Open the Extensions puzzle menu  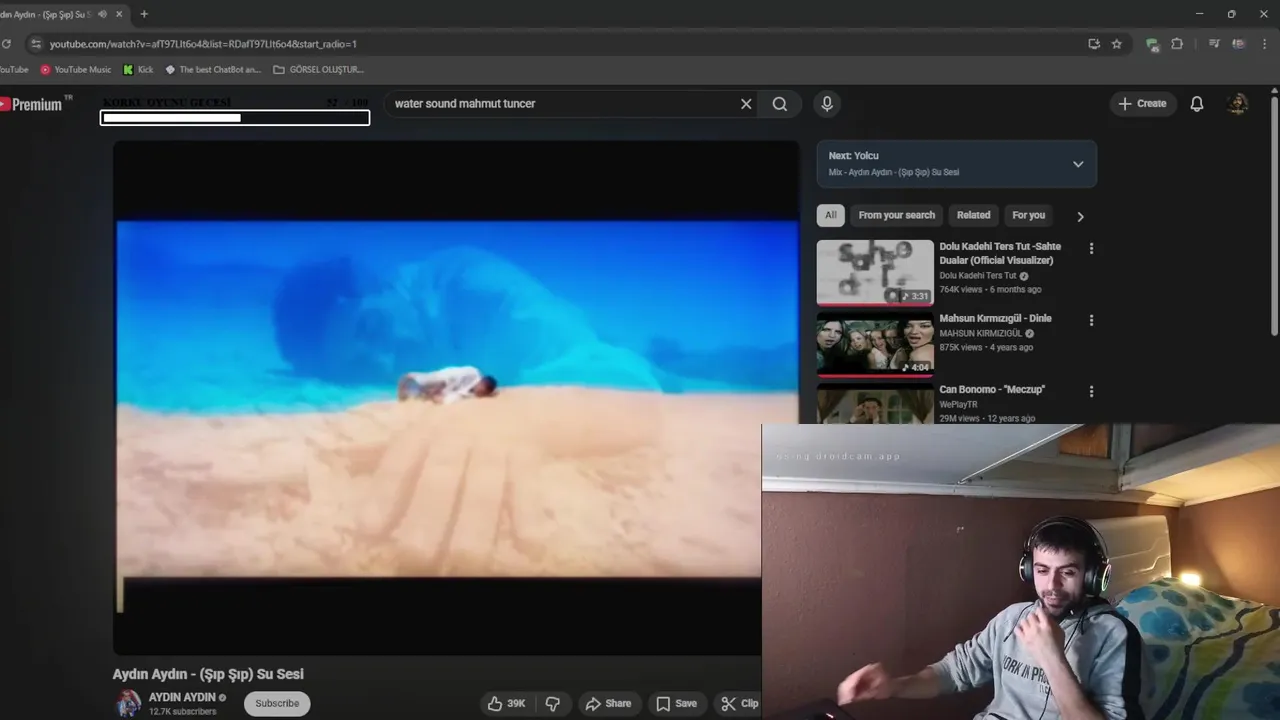[1177, 44]
